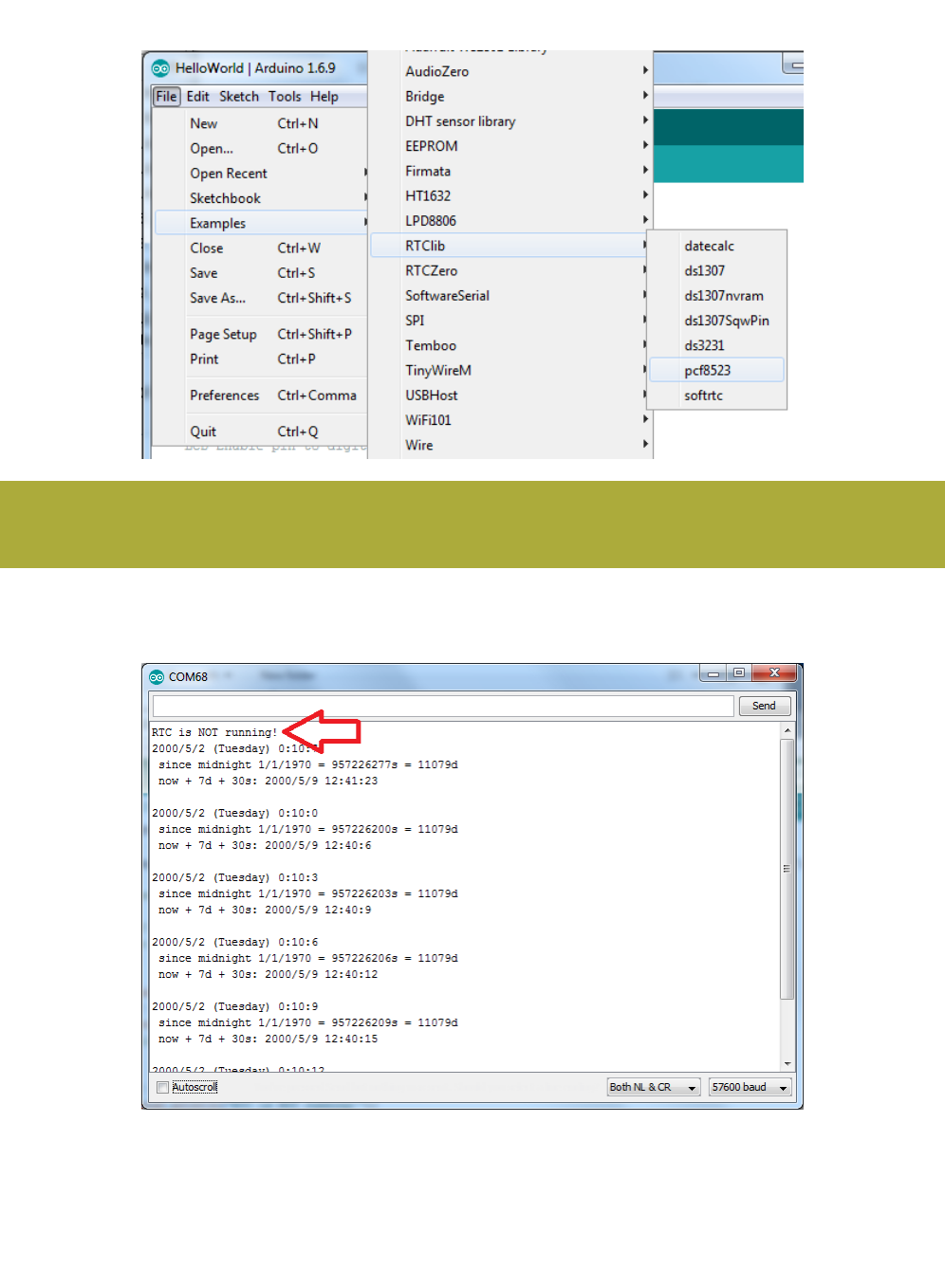The width and height of the screenshot is (945, 1288).
Task: Click the scroll-down arrow in serial output
Action: point(787,1064)
